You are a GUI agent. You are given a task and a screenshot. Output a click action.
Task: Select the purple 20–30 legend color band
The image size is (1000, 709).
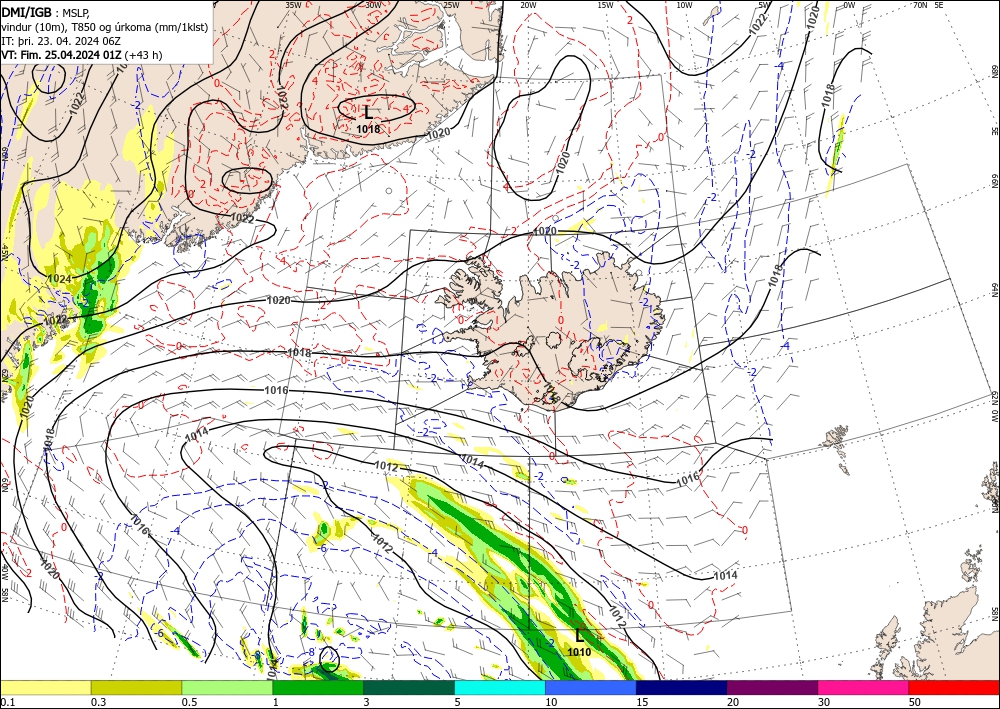click(x=772, y=687)
